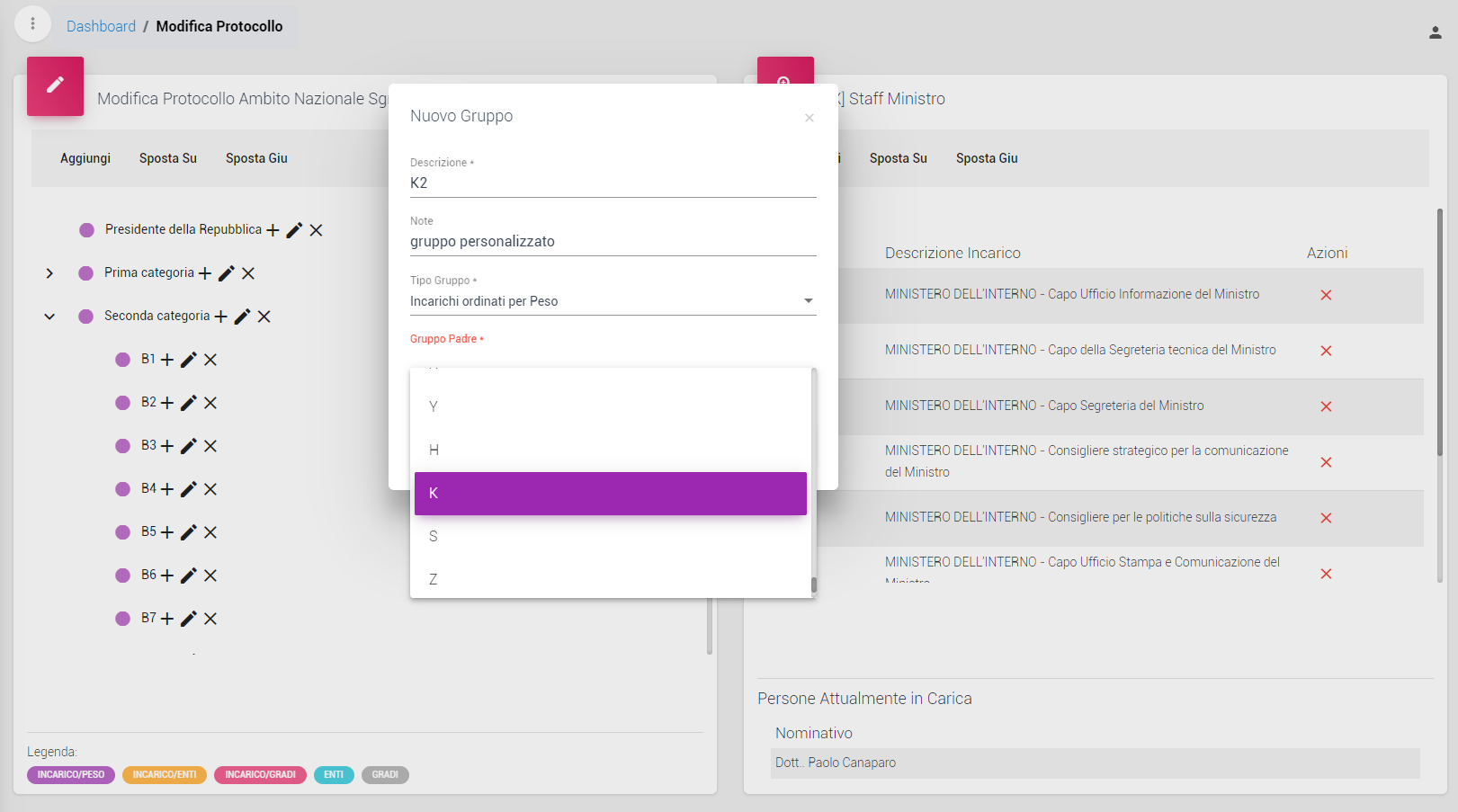Screen dimensions: 1458x812
Task: Collapse the Seconda categoria tree node
Action: pyautogui.click(x=49, y=317)
